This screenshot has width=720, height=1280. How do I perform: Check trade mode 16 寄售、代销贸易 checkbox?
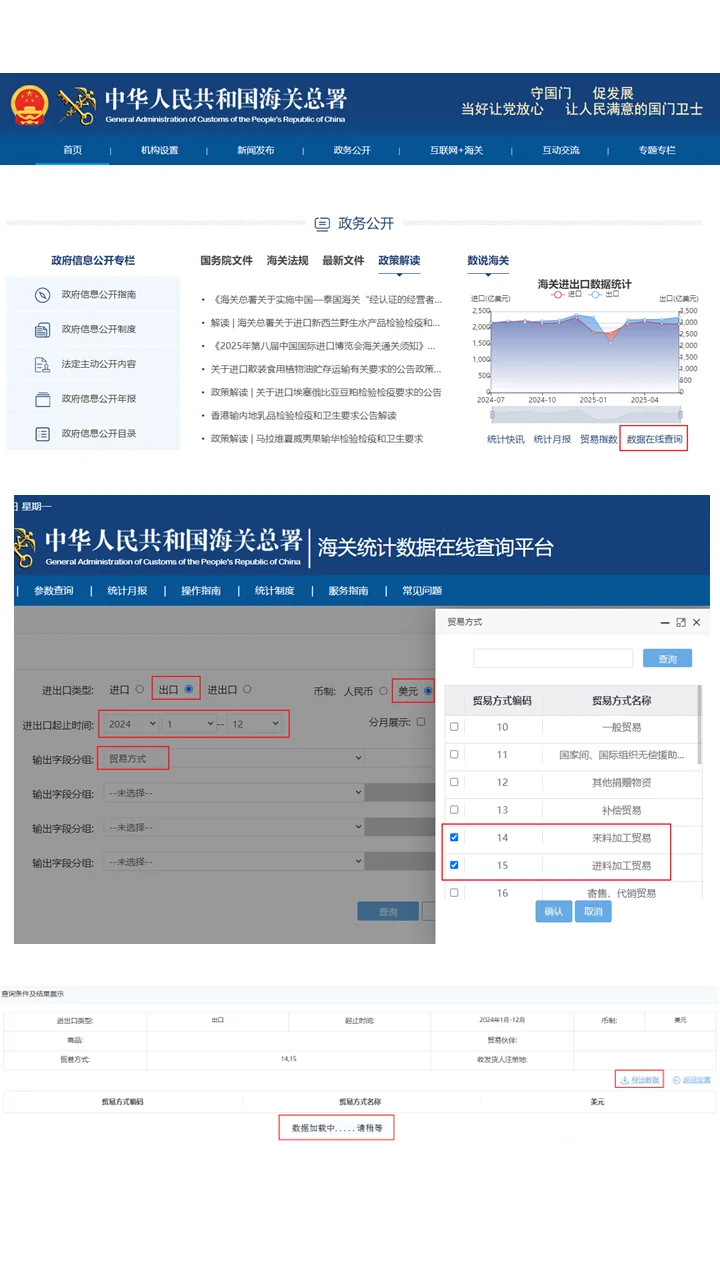(x=454, y=893)
